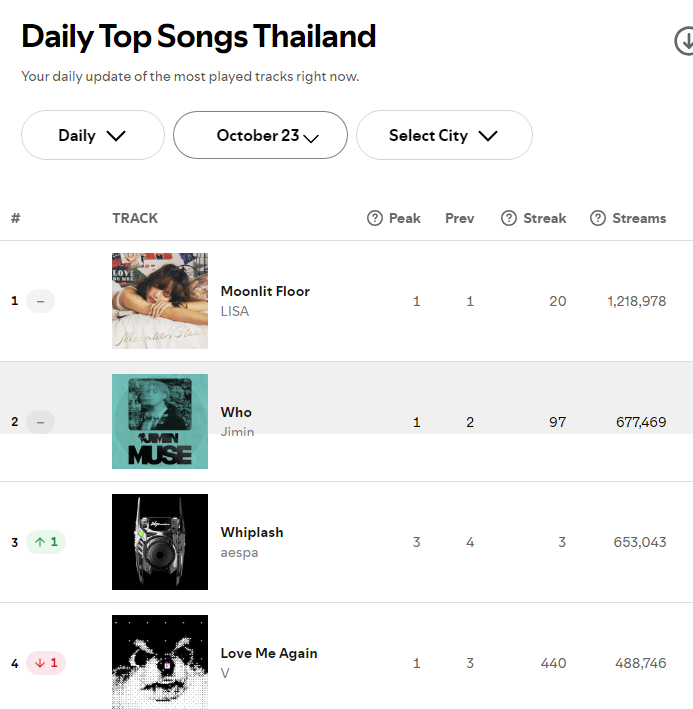Viewport: 693px width, 709px height.
Task: Click the no-change dash badge for Moonlit Floor
Action: pos(40,300)
